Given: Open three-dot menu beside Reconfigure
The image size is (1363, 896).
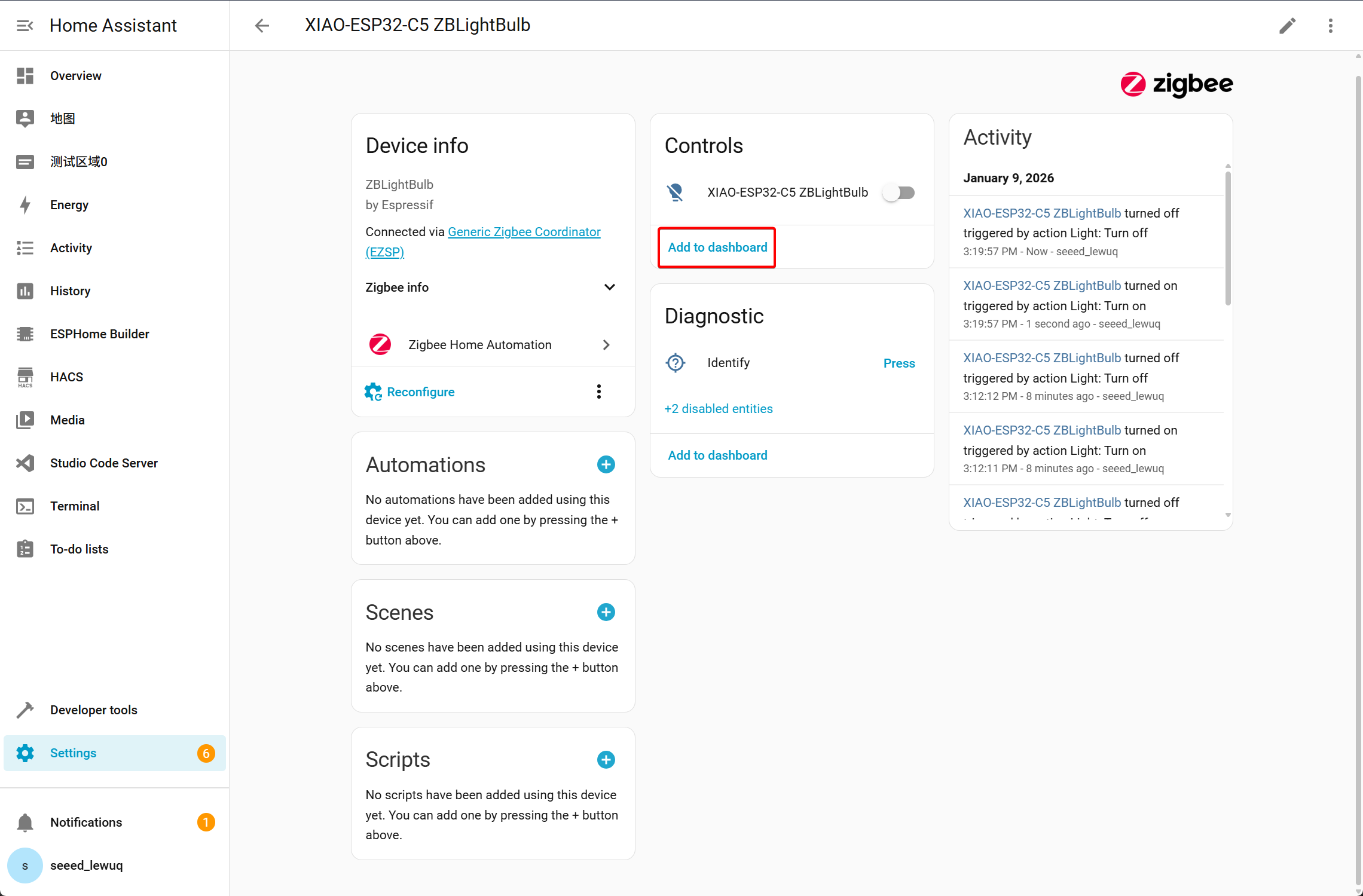Looking at the screenshot, I should pyautogui.click(x=598, y=392).
